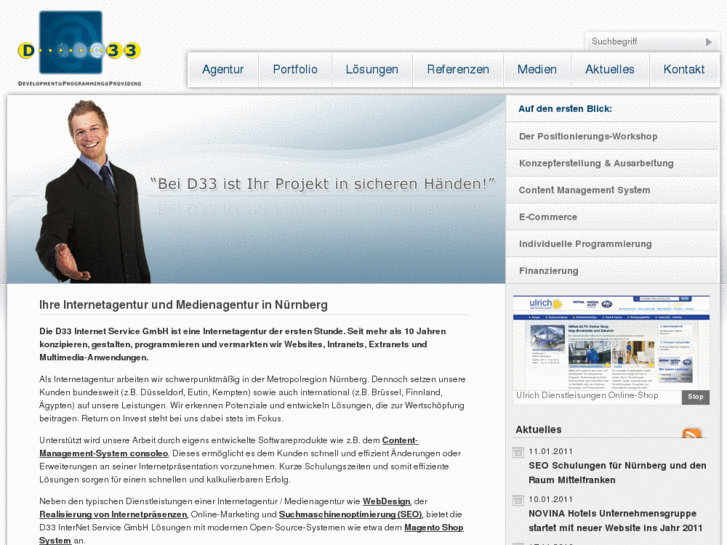Follow Realisierung von Internetpräsenzen link
Viewport: 727px width, 545px height.
coord(113,514)
